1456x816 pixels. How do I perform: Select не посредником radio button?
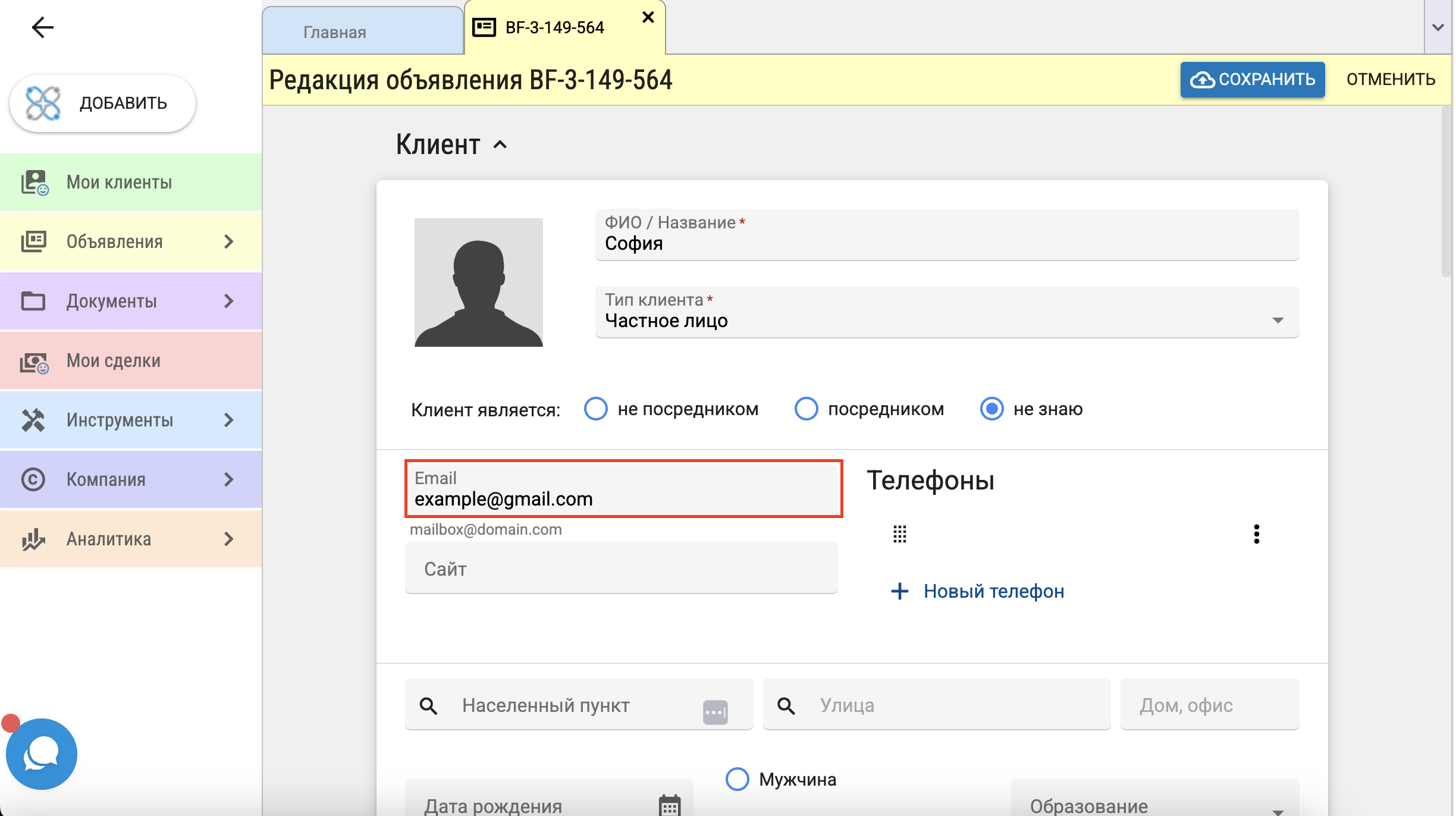(x=596, y=409)
